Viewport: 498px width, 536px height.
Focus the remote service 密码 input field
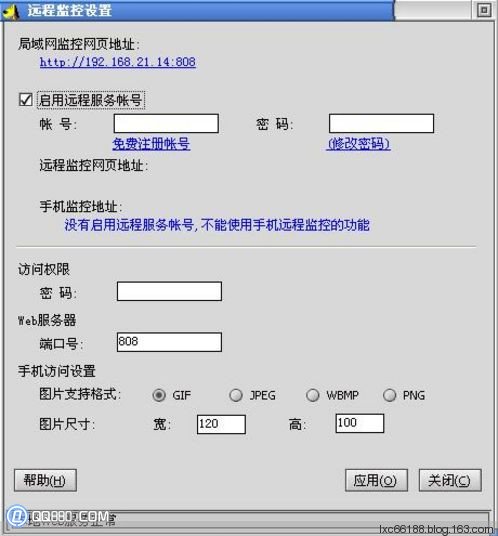point(381,123)
